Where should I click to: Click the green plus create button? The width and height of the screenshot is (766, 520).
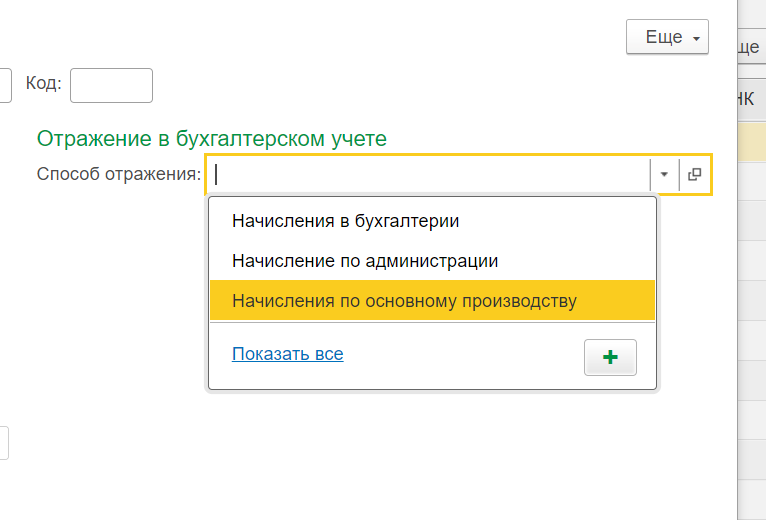(610, 357)
